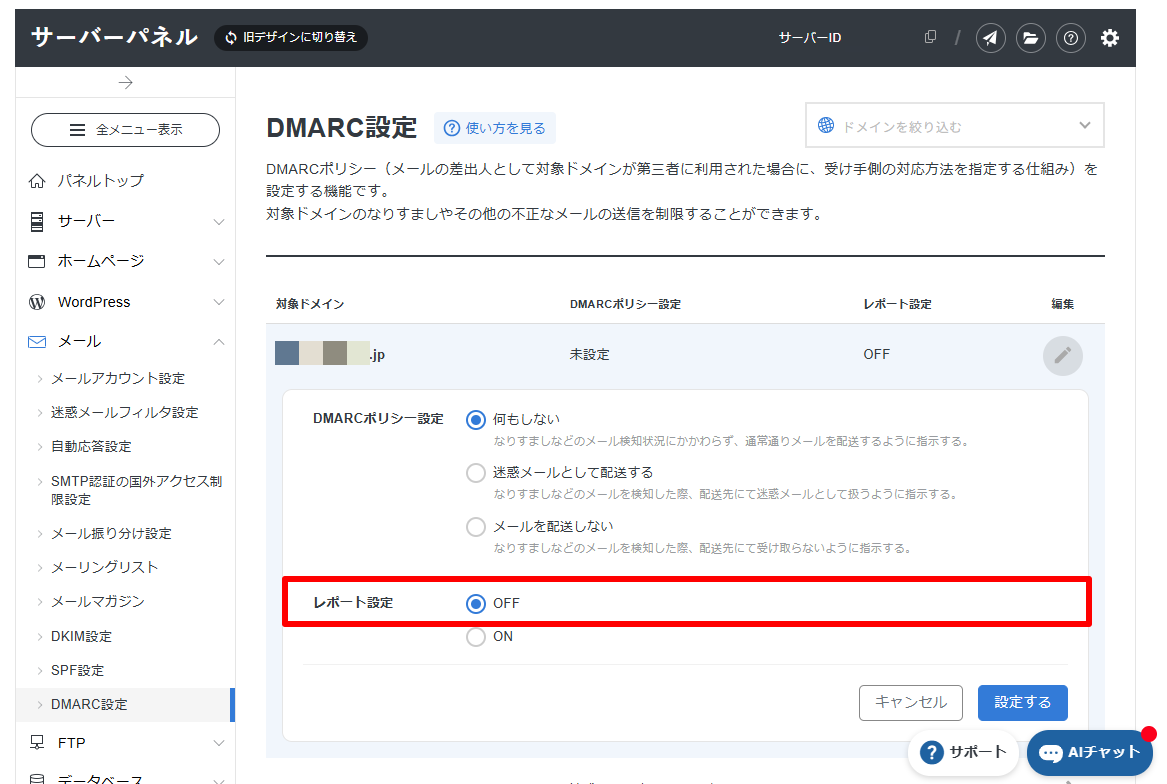Click the help question mark icon in header
Viewport: 1167px width, 784px height.
(x=1070, y=38)
